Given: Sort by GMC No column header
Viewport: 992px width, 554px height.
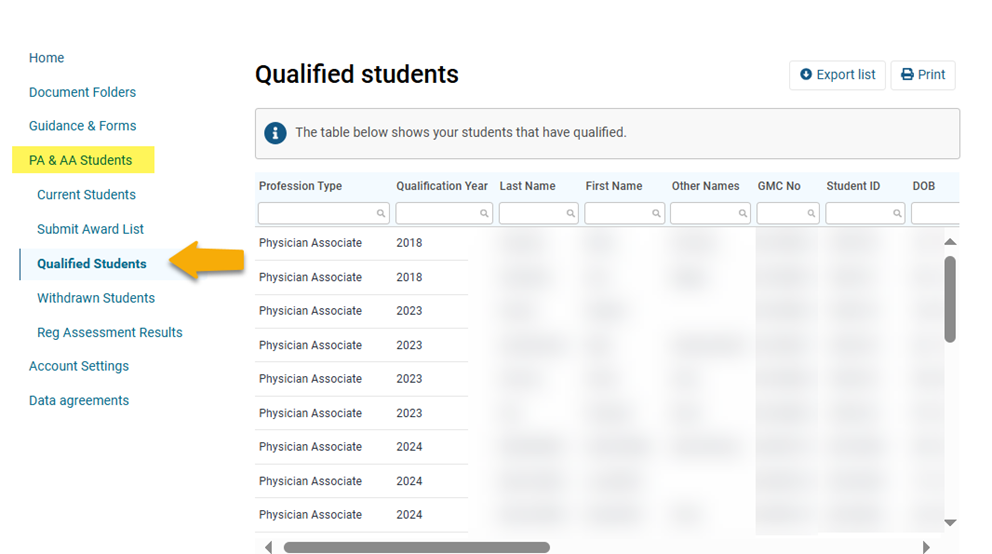Looking at the screenshot, I should click(x=779, y=186).
